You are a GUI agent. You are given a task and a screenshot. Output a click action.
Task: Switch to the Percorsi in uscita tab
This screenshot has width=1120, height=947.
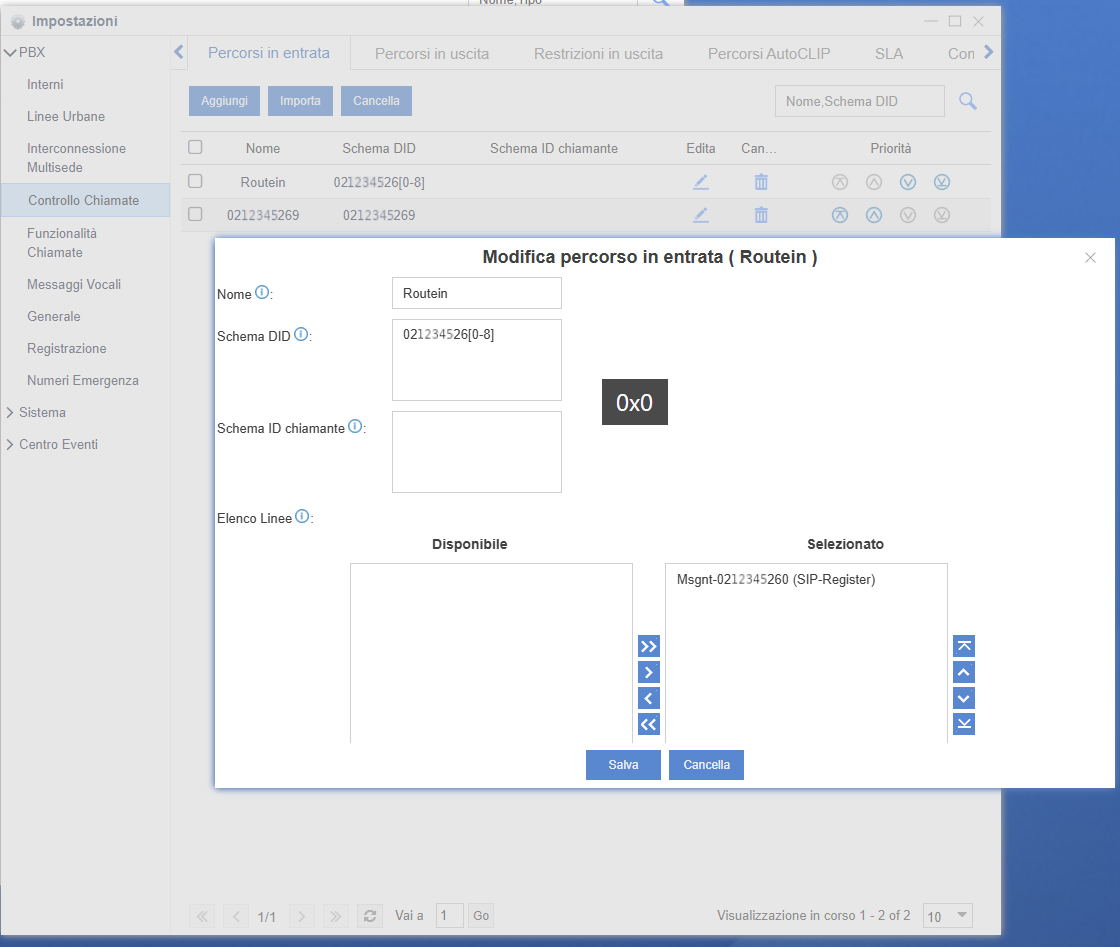pos(432,54)
